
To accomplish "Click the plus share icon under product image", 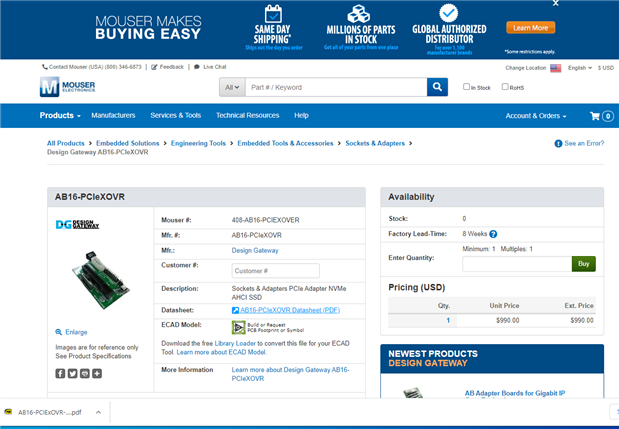I will coord(97,373).
